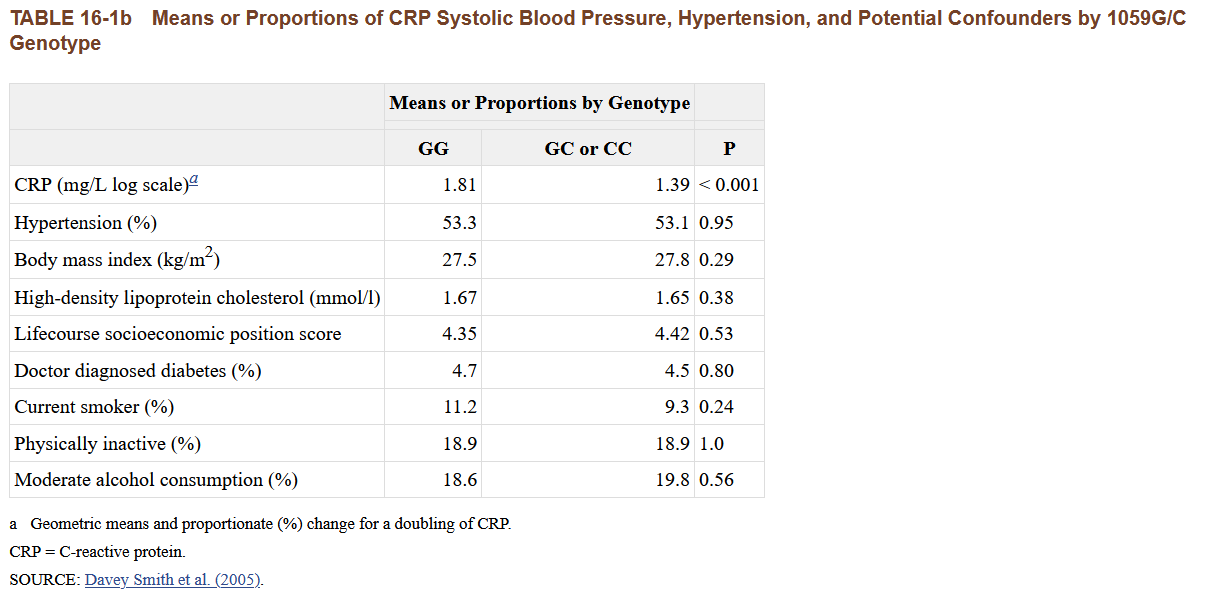Click Lifecourse socioeconomic position score label
This screenshot has height=598, width=1227.
click(x=177, y=334)
